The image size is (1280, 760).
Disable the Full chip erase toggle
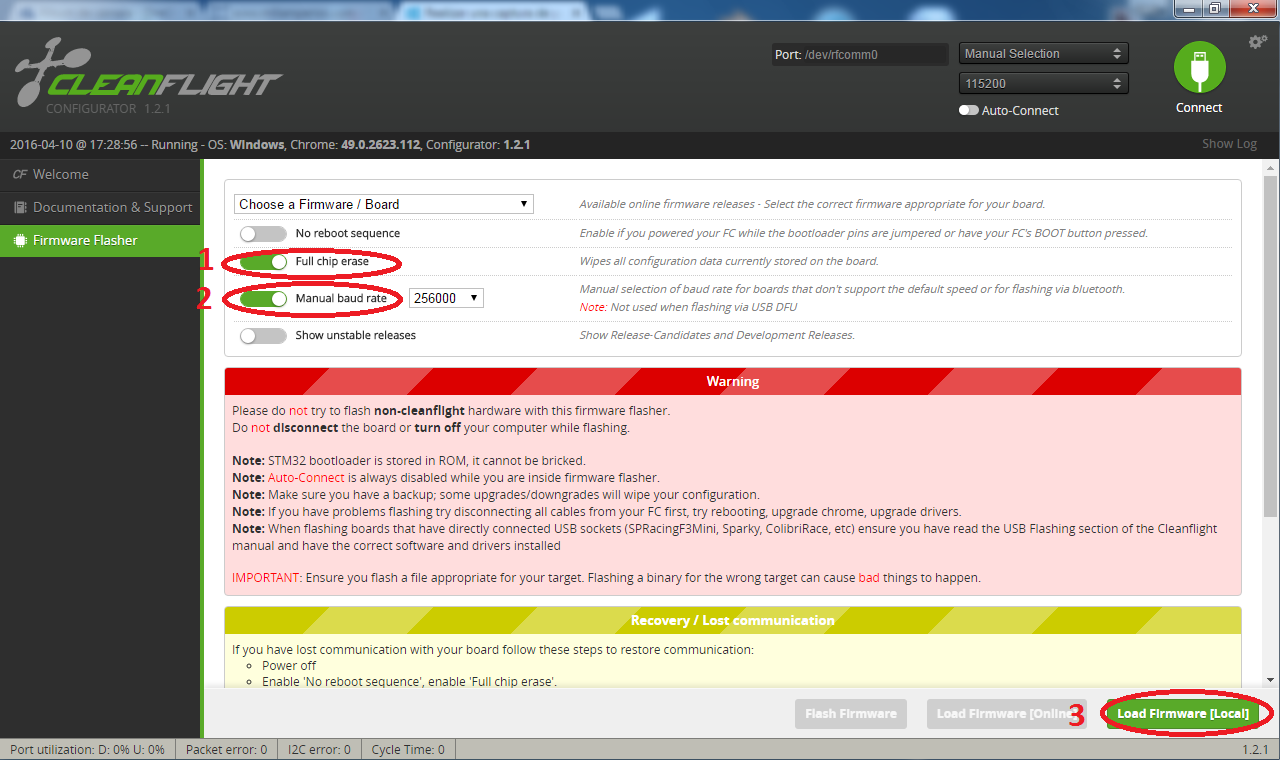[263, 262]
